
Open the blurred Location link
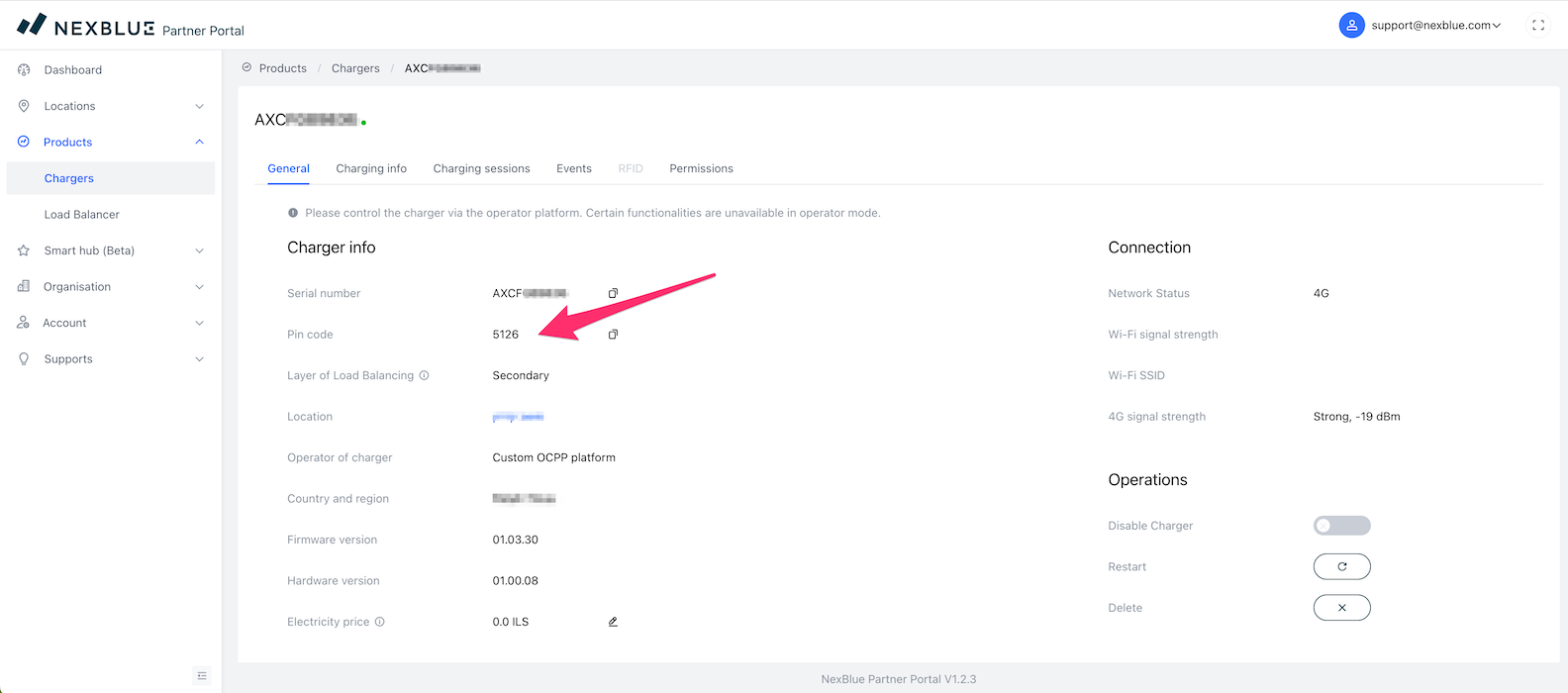[518, 417]
